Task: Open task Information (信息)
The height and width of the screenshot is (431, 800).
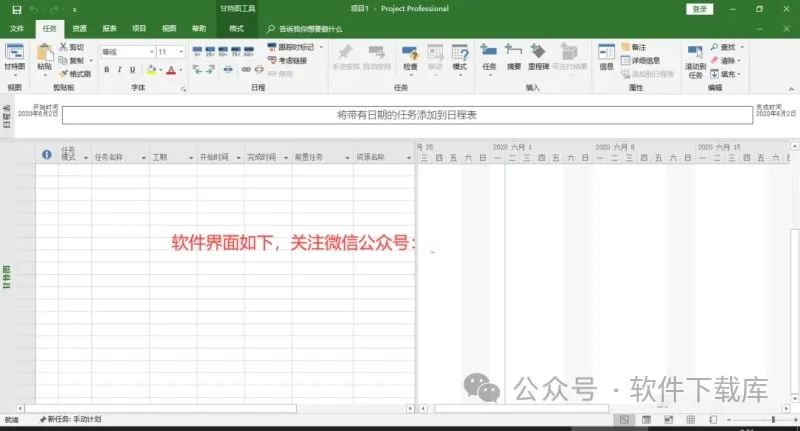Action: coord(606,58)
